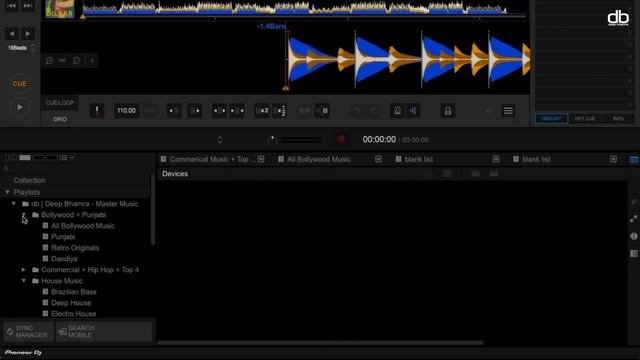Click the tree panel vertical scrollbar

[153, 210]
